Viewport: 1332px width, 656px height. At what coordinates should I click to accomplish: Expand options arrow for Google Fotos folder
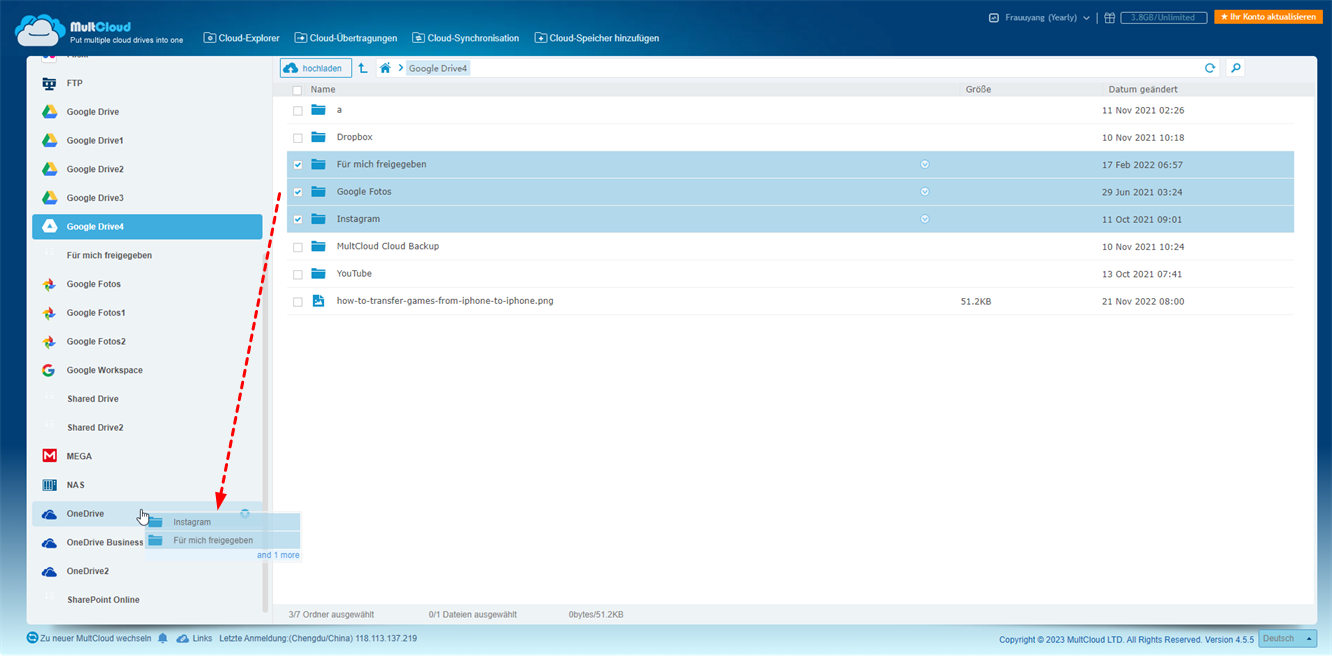924,191
